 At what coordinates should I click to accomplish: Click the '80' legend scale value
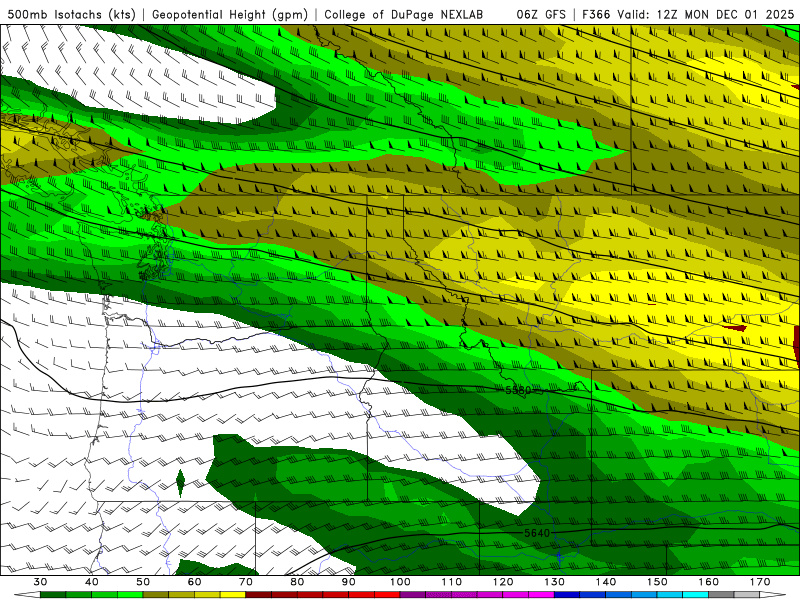click(x=297, y=582)
